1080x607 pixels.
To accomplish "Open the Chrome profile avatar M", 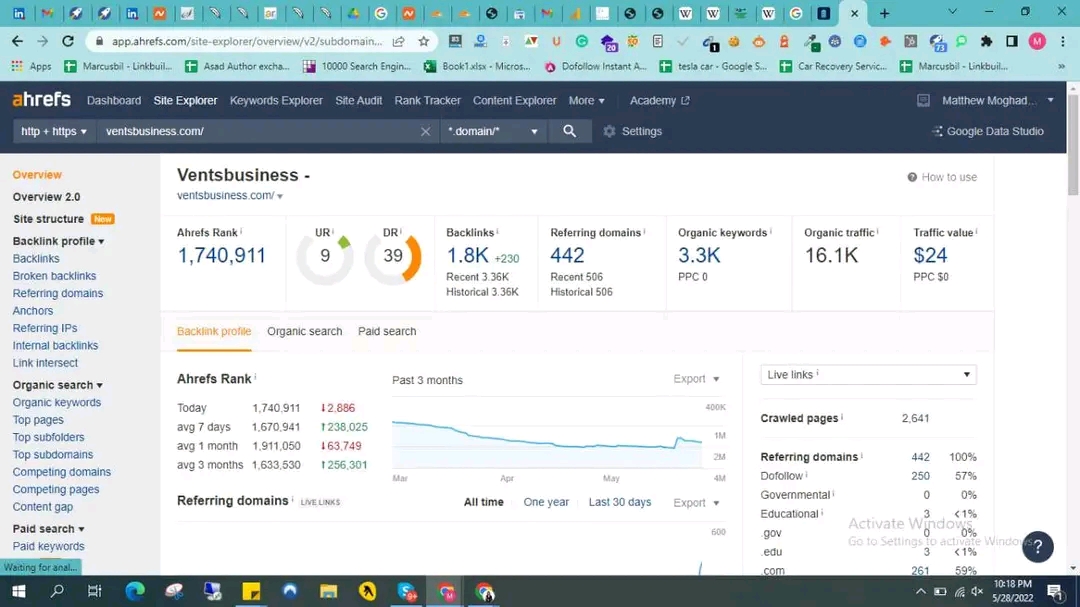I will pyautogui.click(x=1037, y=41).
